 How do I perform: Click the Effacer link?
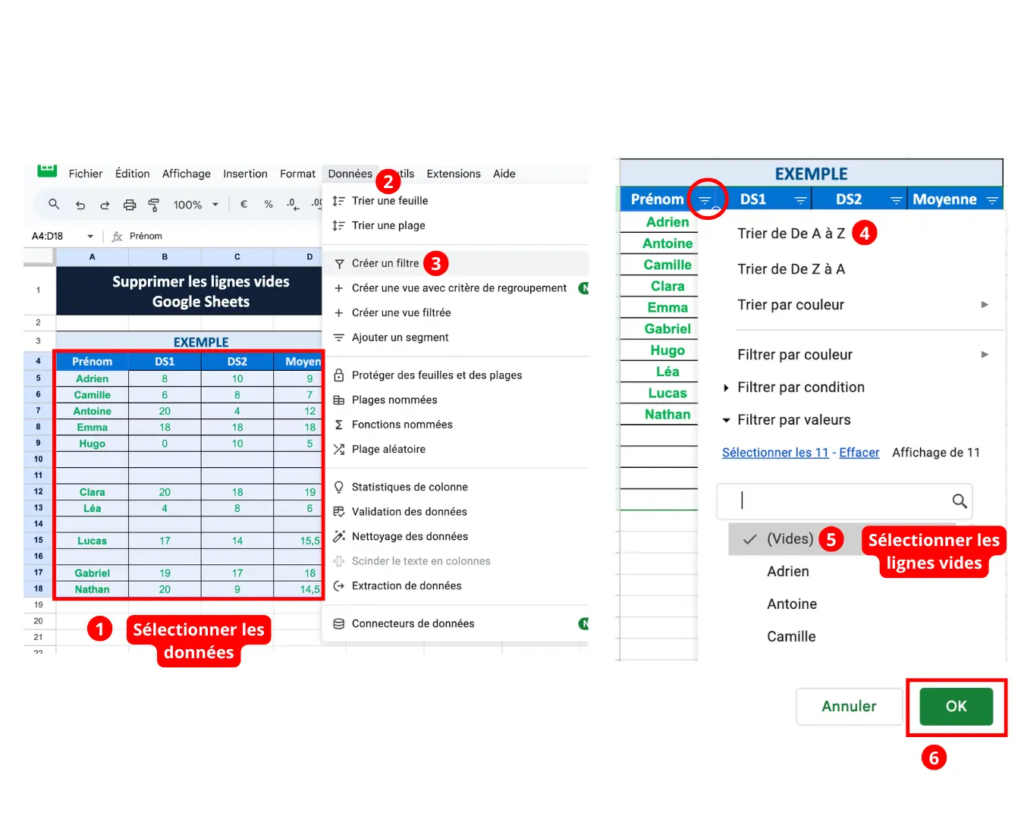click(859, 453)
